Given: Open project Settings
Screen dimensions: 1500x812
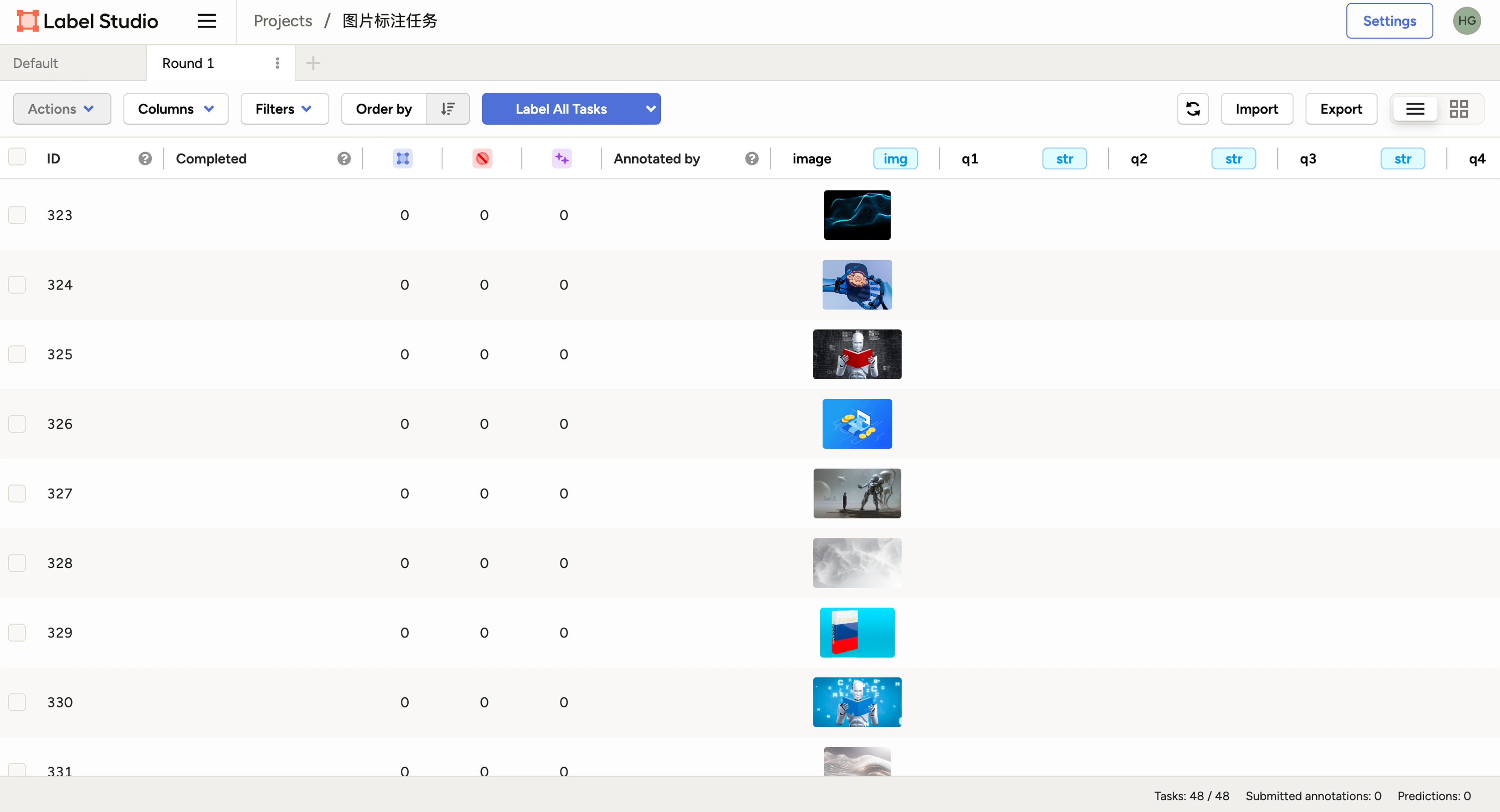Looking at the screenshot, I should pyautogui.click(x=1389, y=21).
